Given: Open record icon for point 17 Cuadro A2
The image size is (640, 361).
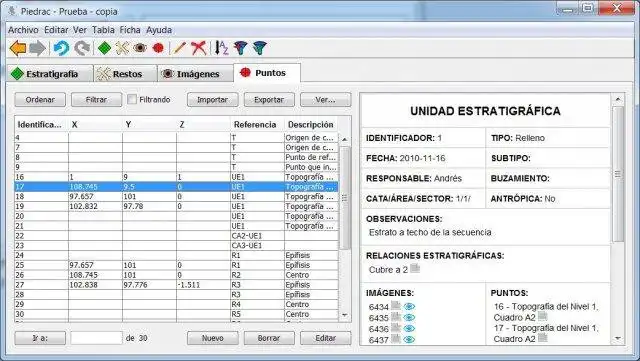Looking at the screenshot, I should [542, 338].
